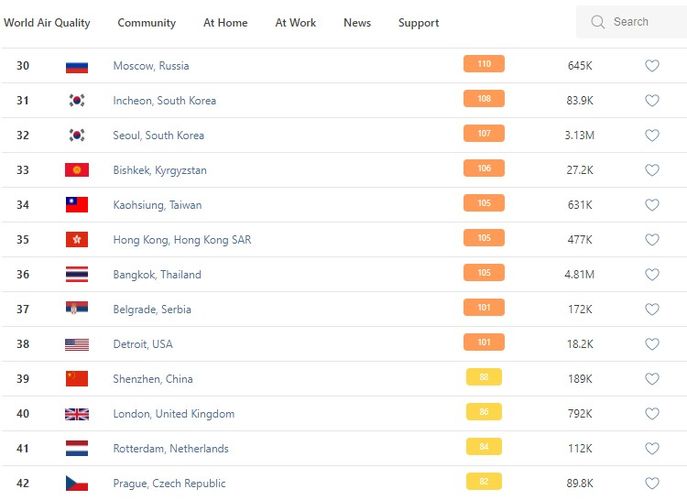Click heart icon next to Prague
This screenshot has height=500, width=687.
(x=652, y=483)
